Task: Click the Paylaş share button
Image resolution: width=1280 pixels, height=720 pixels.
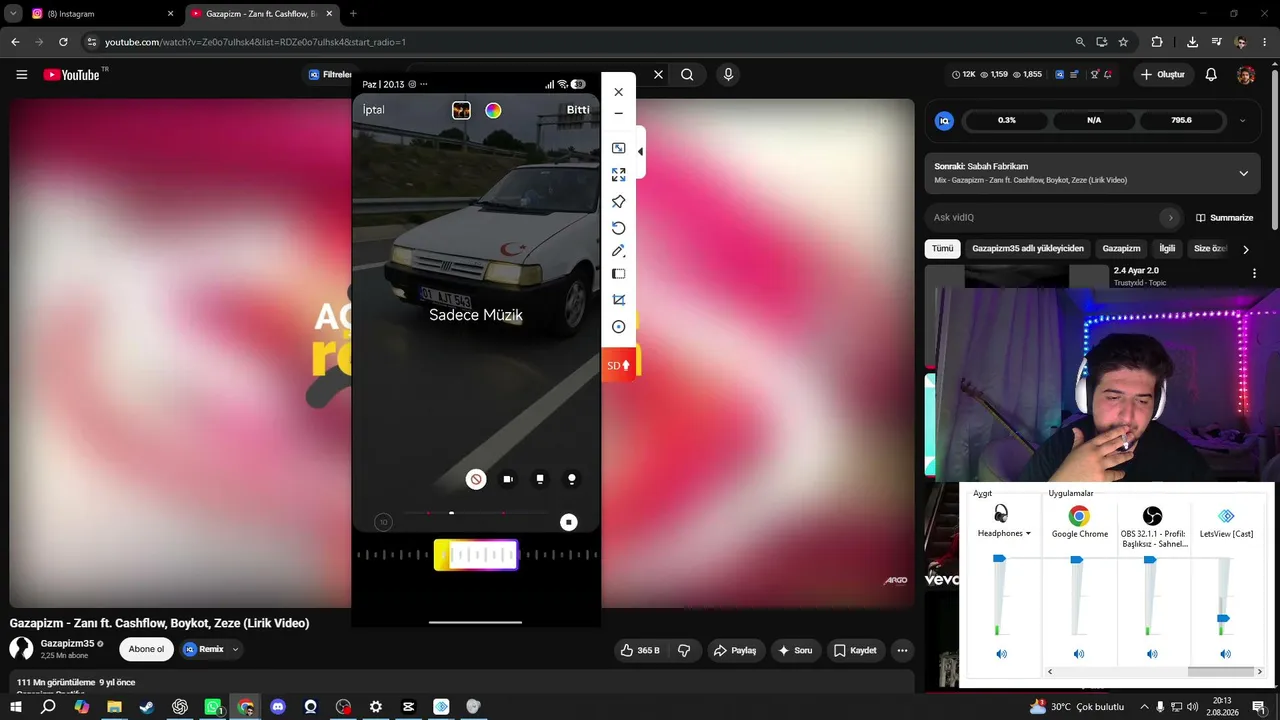Action: click(x=735, y=650)
